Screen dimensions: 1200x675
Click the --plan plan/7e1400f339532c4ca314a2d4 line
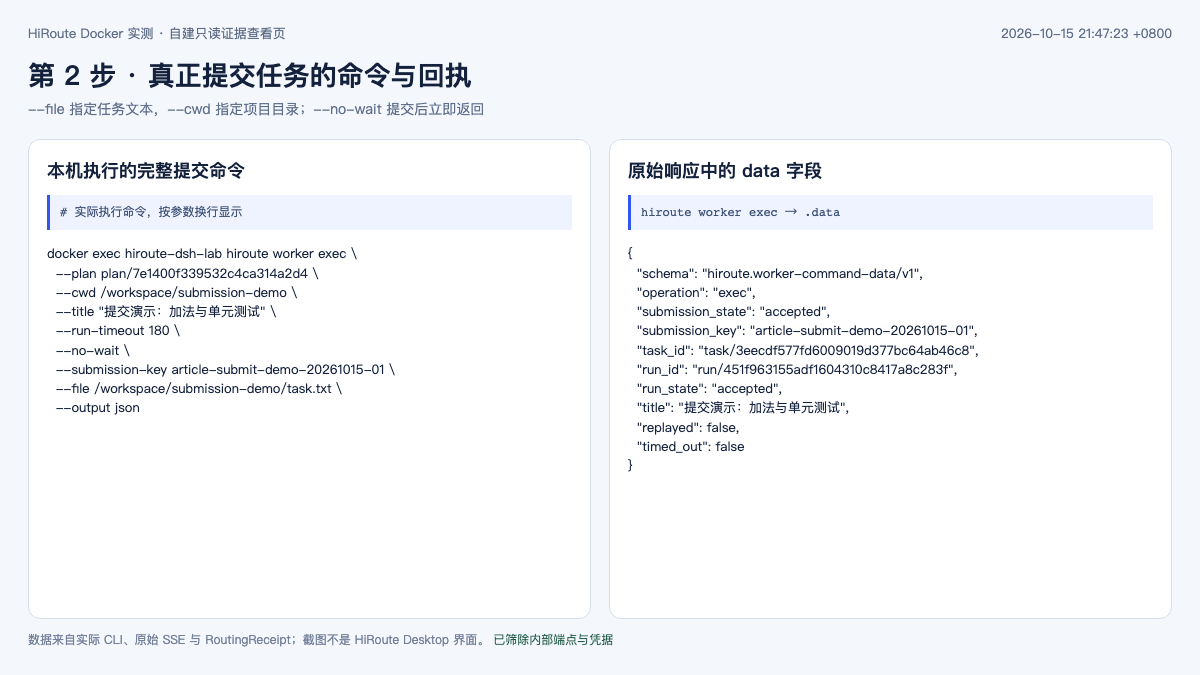(188, 273)
